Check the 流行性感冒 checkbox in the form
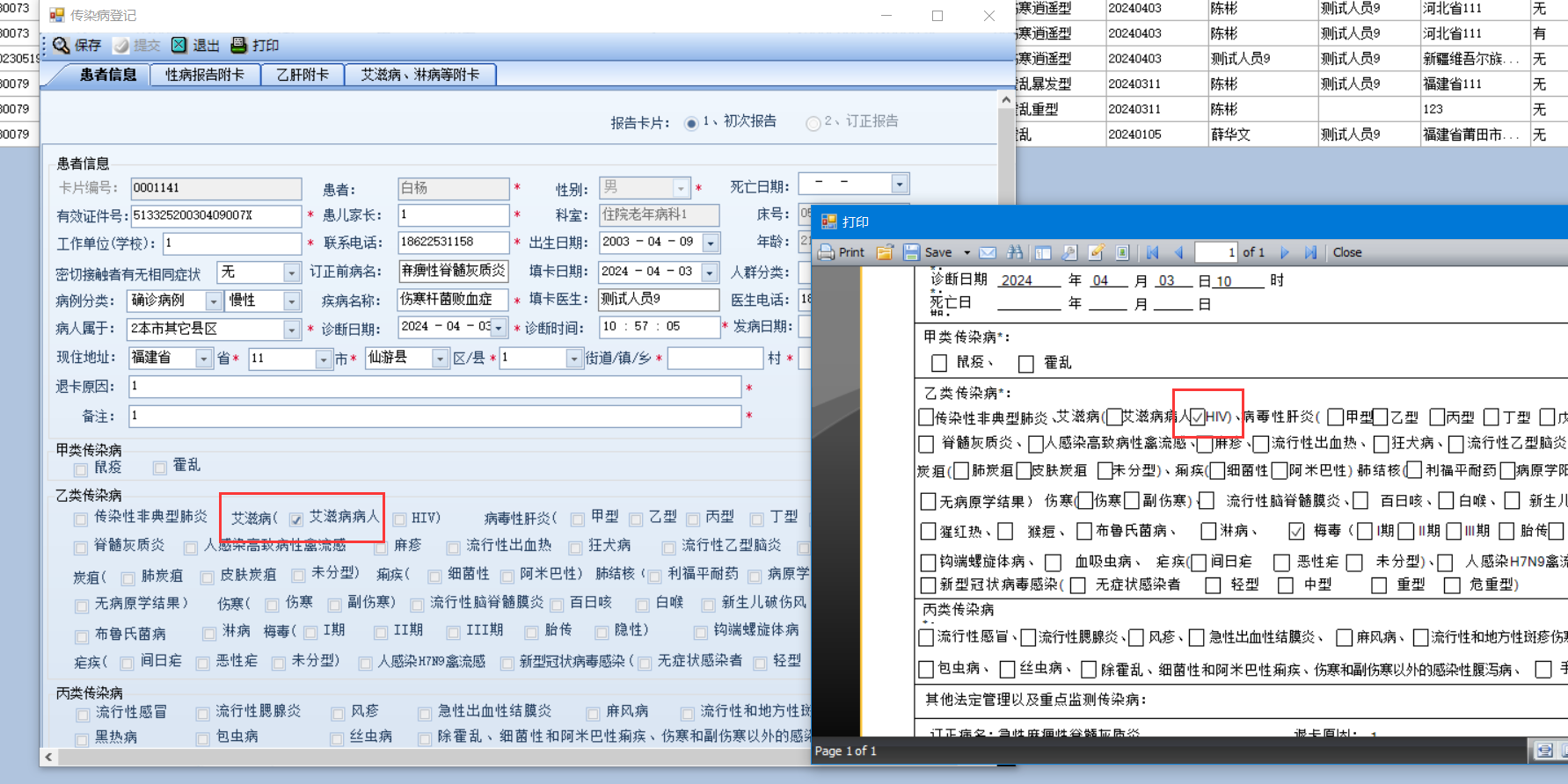 tap(83, 714)
